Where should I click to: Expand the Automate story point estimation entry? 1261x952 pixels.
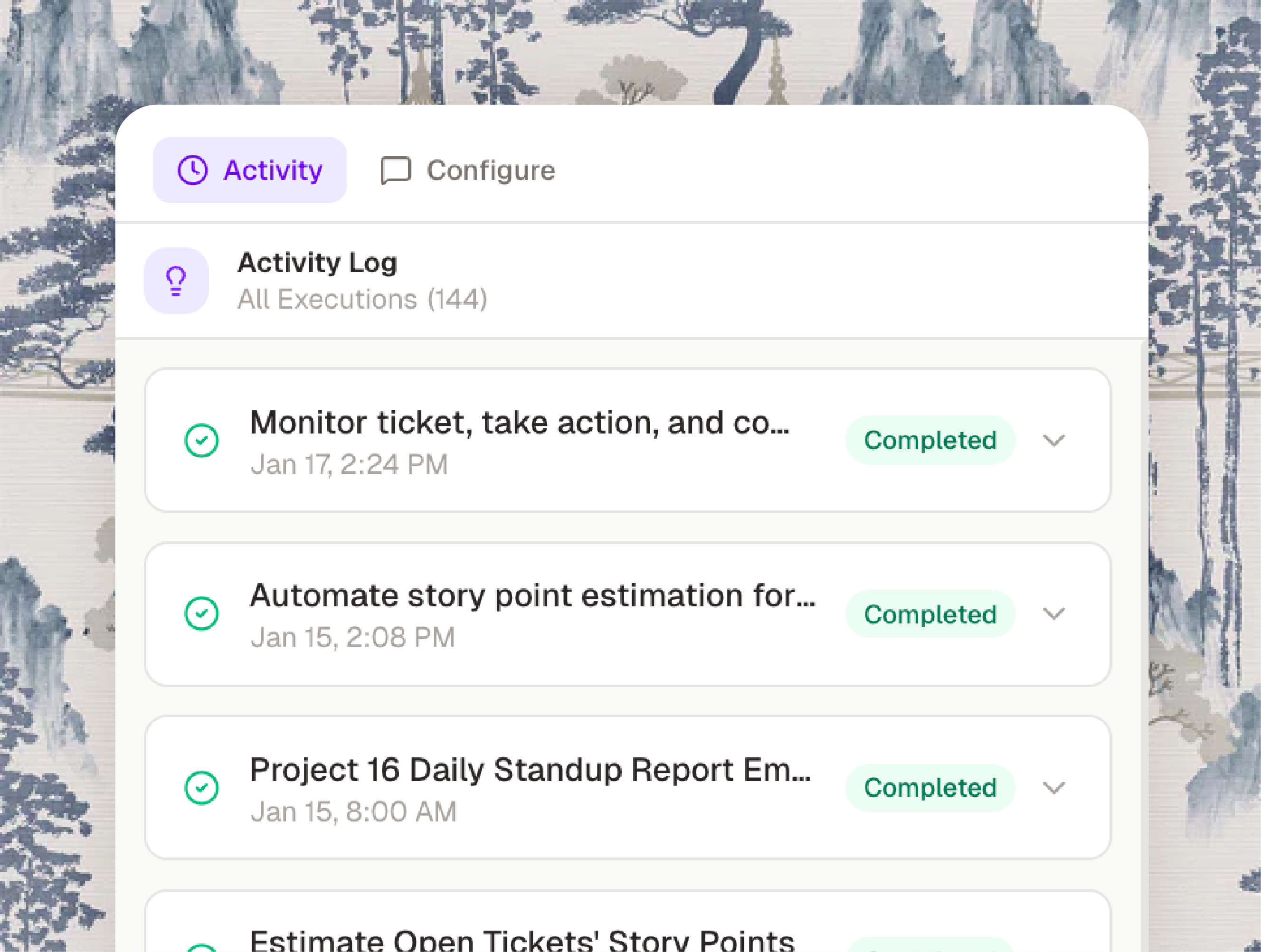point(1054,614)
